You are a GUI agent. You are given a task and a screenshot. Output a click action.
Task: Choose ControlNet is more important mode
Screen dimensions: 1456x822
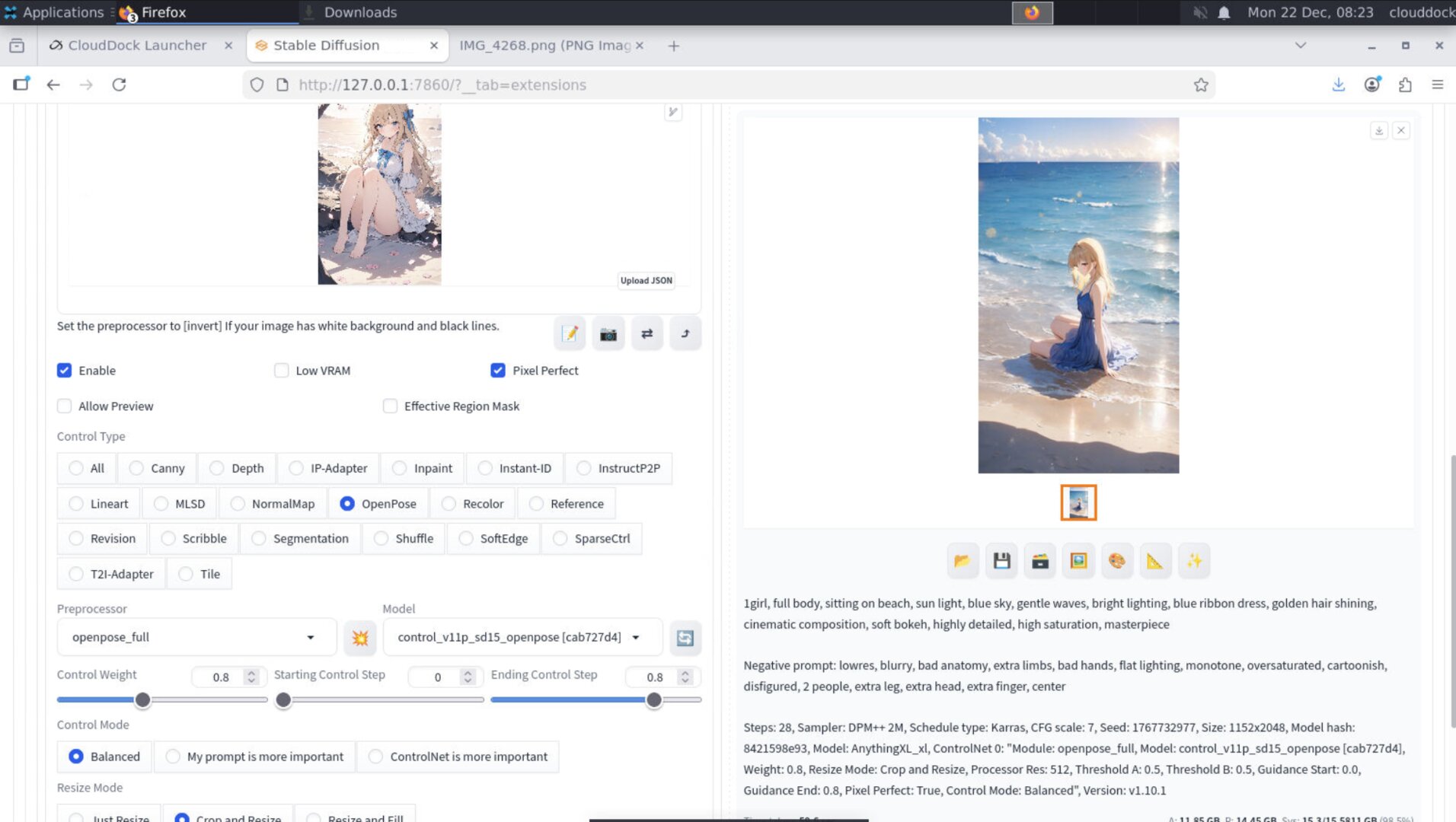(376, 757)
